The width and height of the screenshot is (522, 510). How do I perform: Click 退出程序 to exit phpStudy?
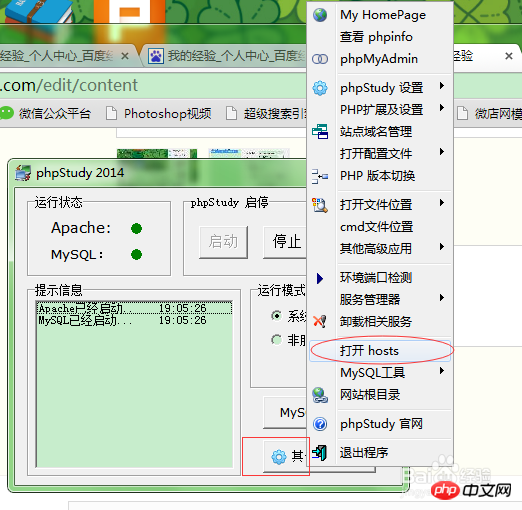pyautogui.click(x=380, y=453)
